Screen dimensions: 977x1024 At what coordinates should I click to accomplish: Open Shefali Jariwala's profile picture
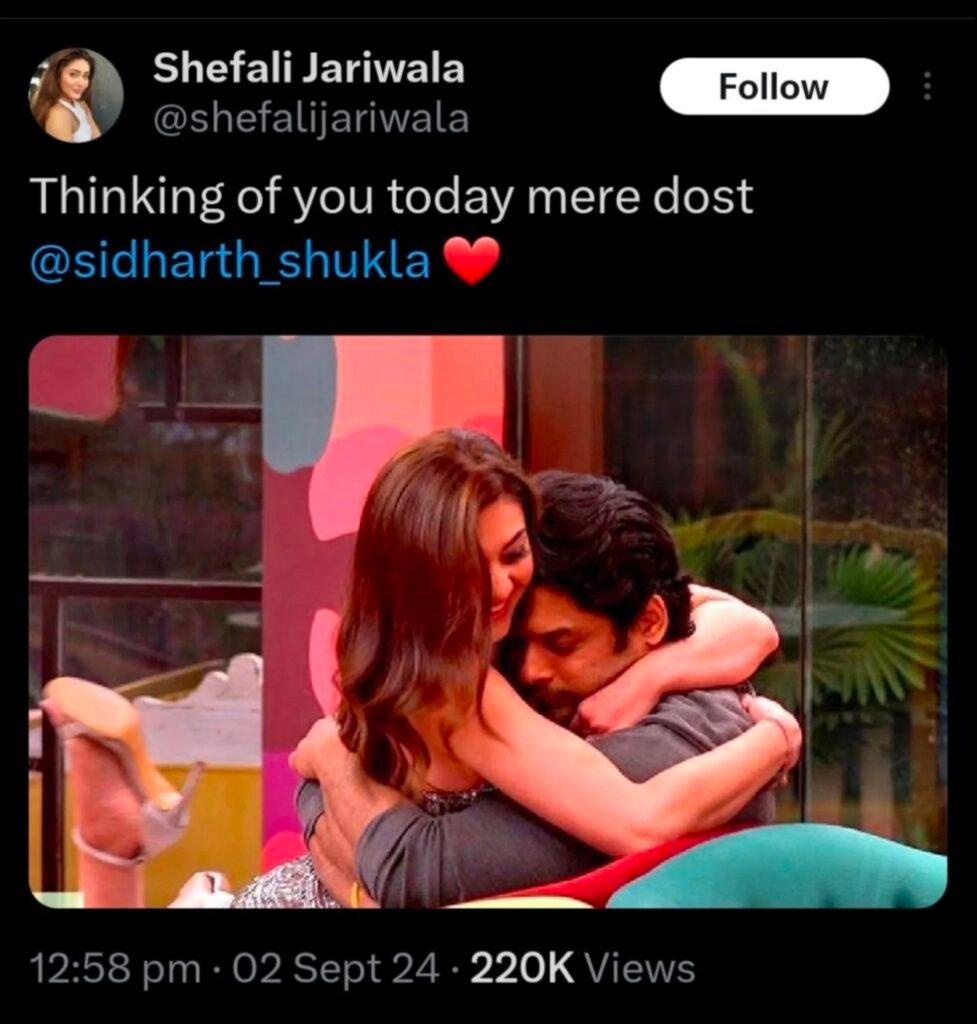(x=76, y=95)
